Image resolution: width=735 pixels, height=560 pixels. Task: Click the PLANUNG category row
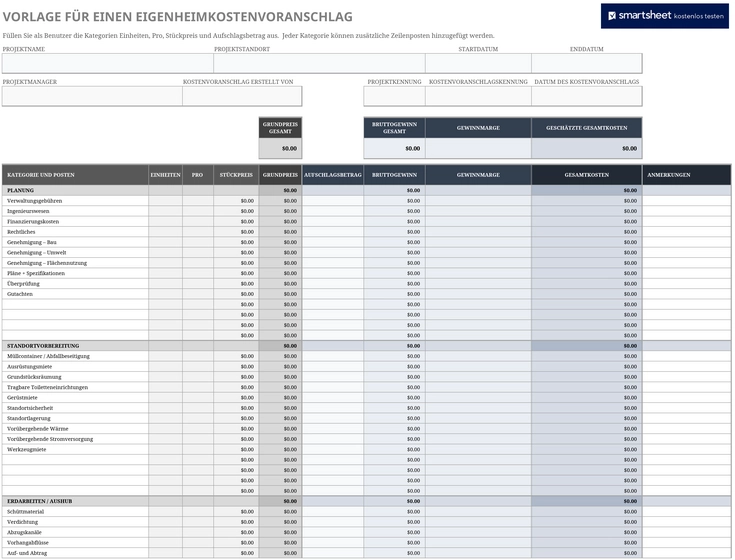[x=367, y=190]
